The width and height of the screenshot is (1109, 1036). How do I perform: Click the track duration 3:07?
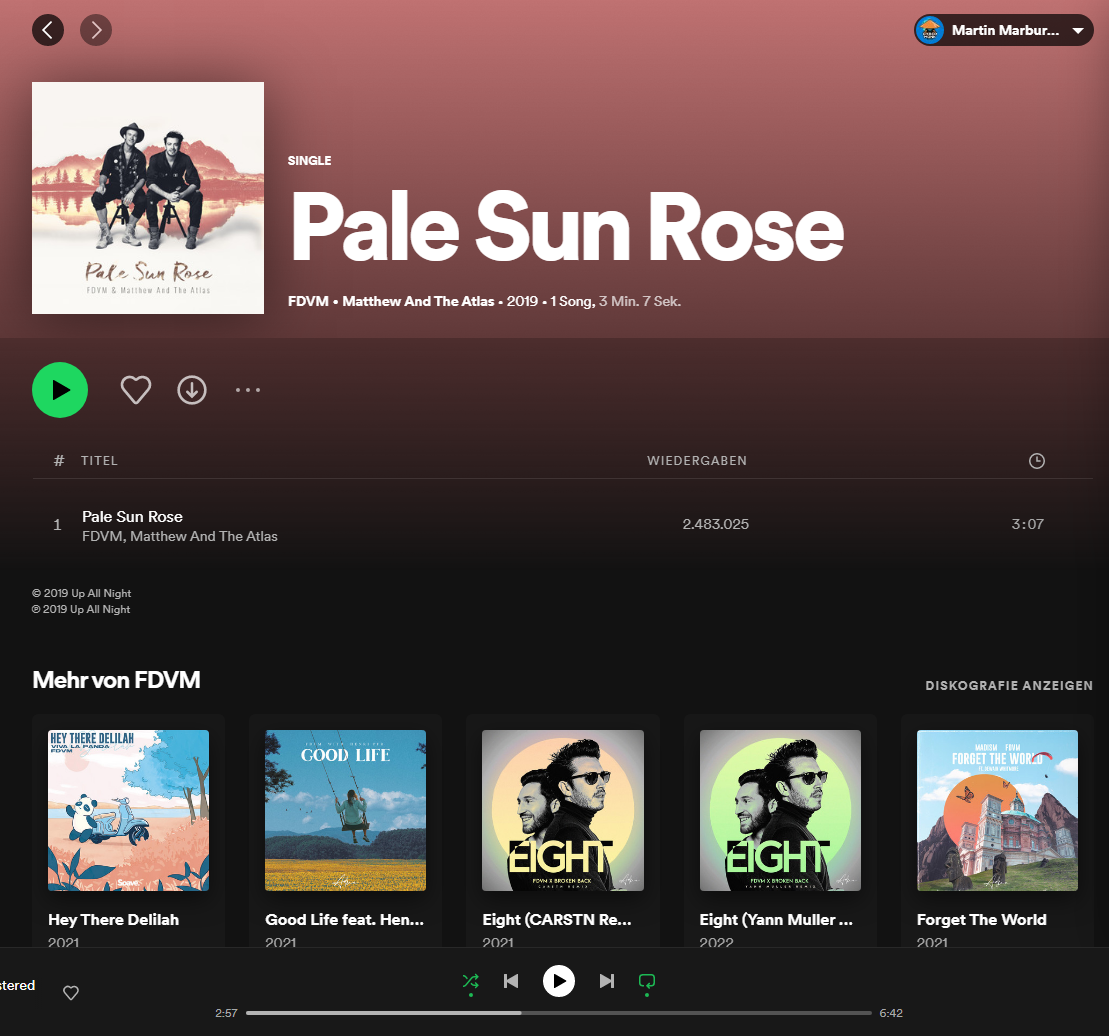click(x=1027, y=524)
